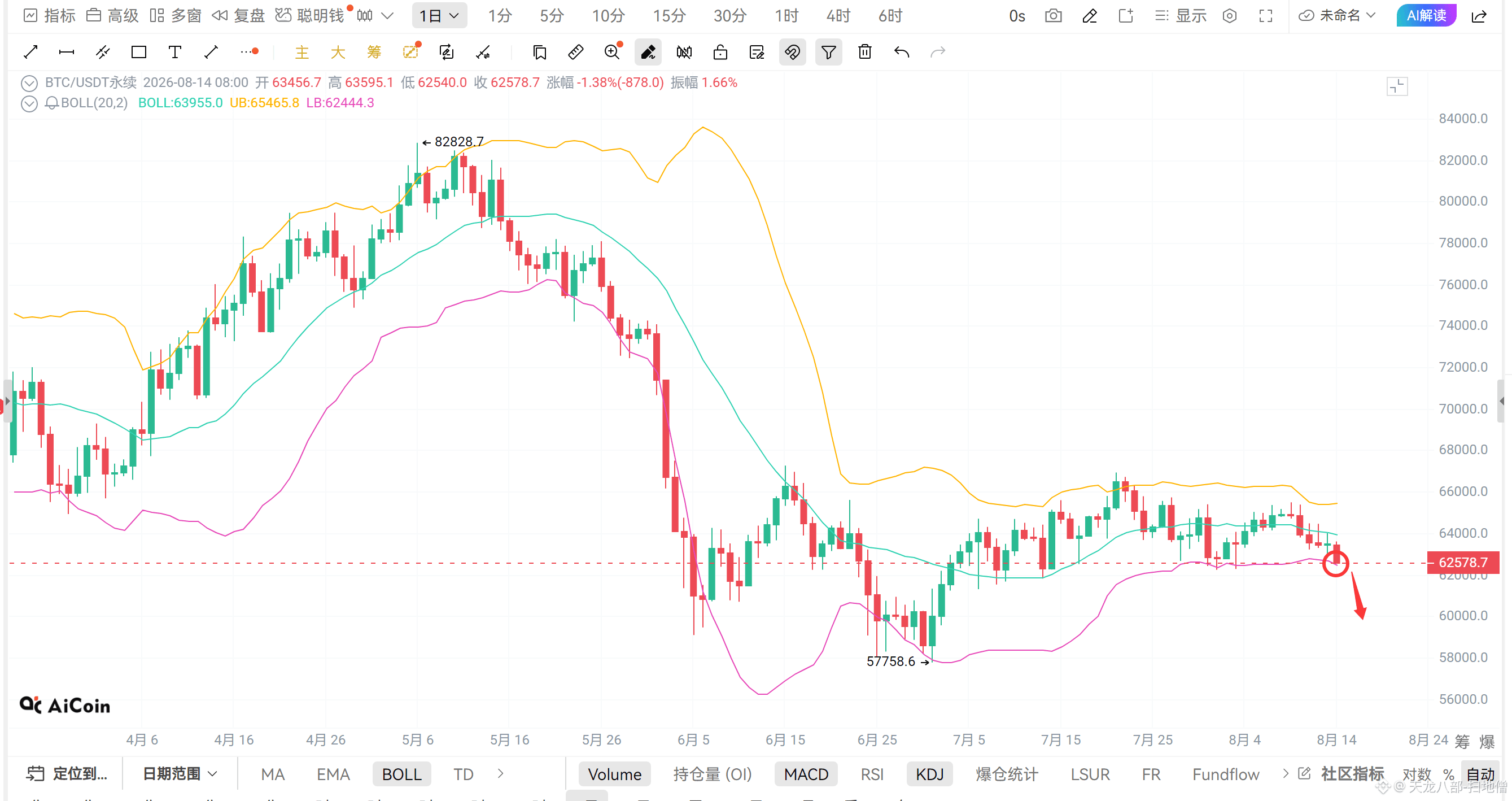Click the 大 large order icon
This screenshot has width=1512, height=801.
click(x=338, y=53)
